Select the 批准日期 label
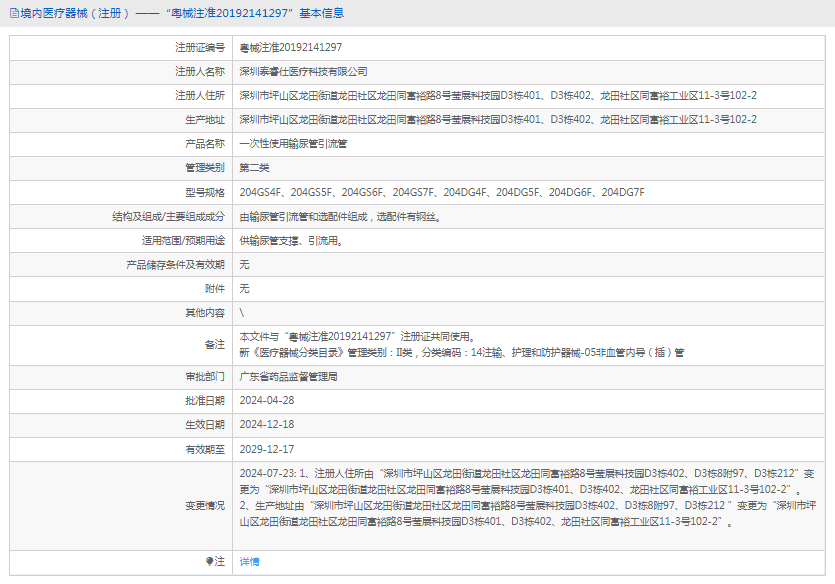This screenshot has width=835, height=584. coord(205,401)
